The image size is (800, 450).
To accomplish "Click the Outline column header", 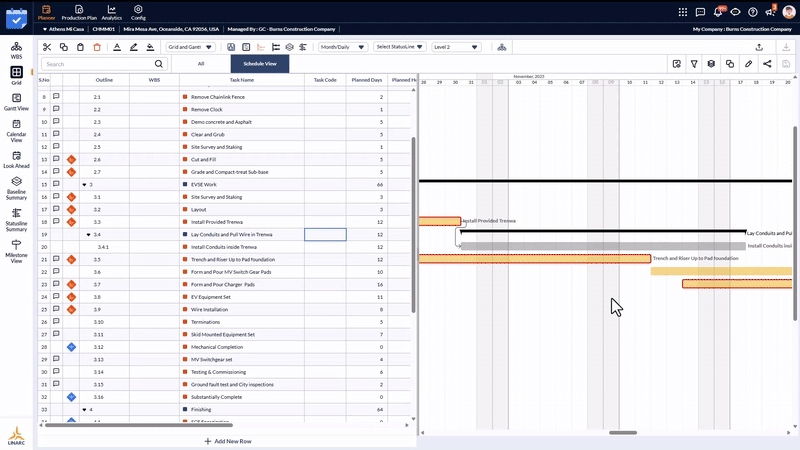I will pos(104,80).
